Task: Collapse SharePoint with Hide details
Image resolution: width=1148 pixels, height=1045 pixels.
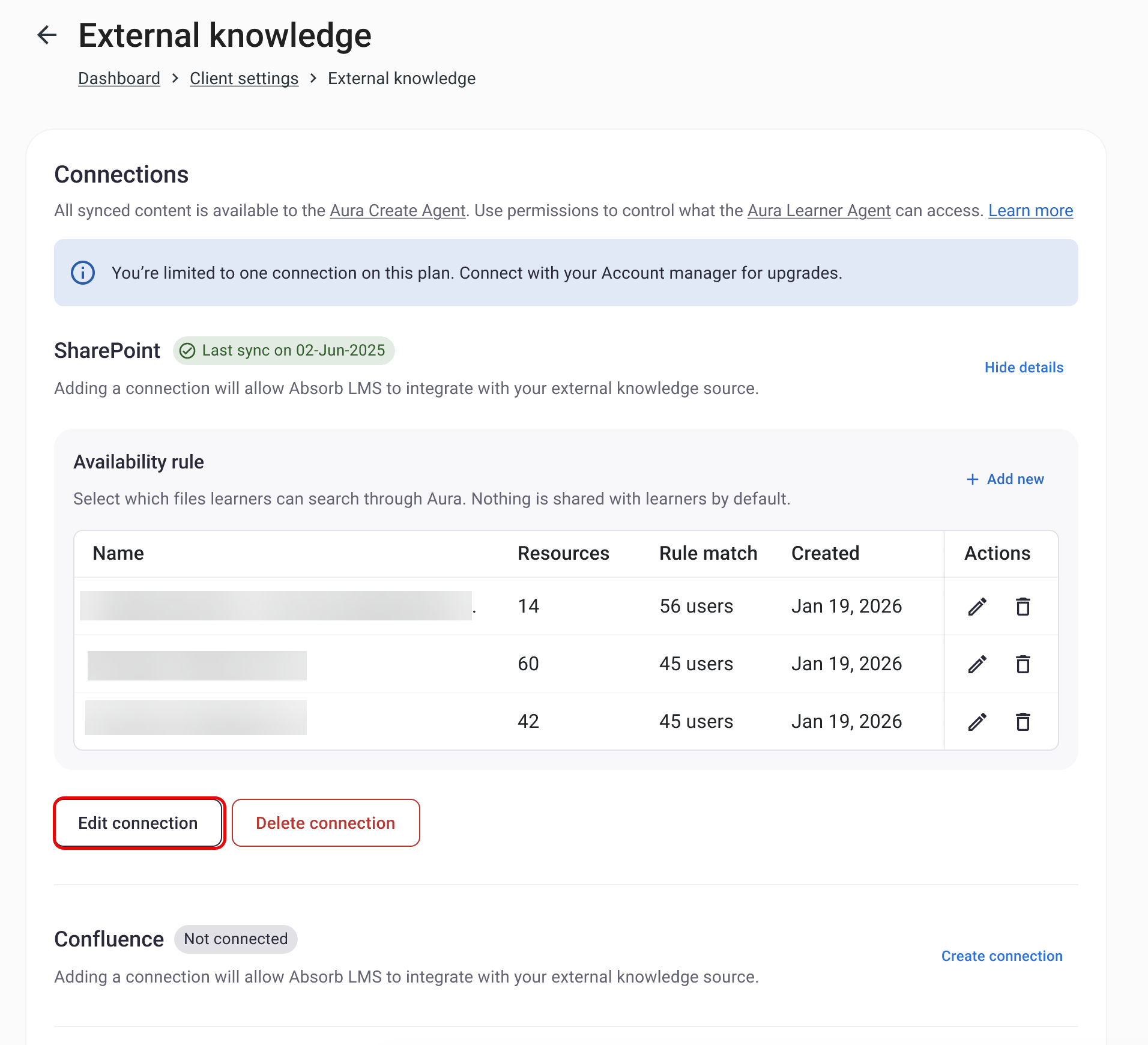Action: point(1024,368)
